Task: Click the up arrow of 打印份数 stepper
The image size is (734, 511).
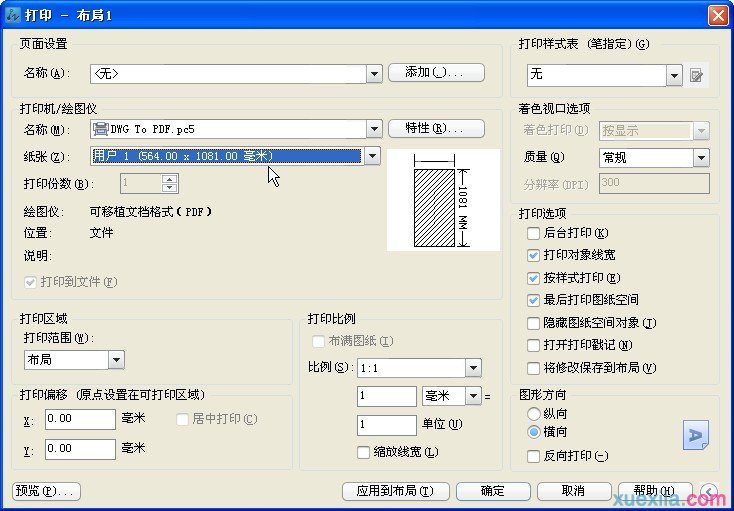Action: (x=169, y=179)
